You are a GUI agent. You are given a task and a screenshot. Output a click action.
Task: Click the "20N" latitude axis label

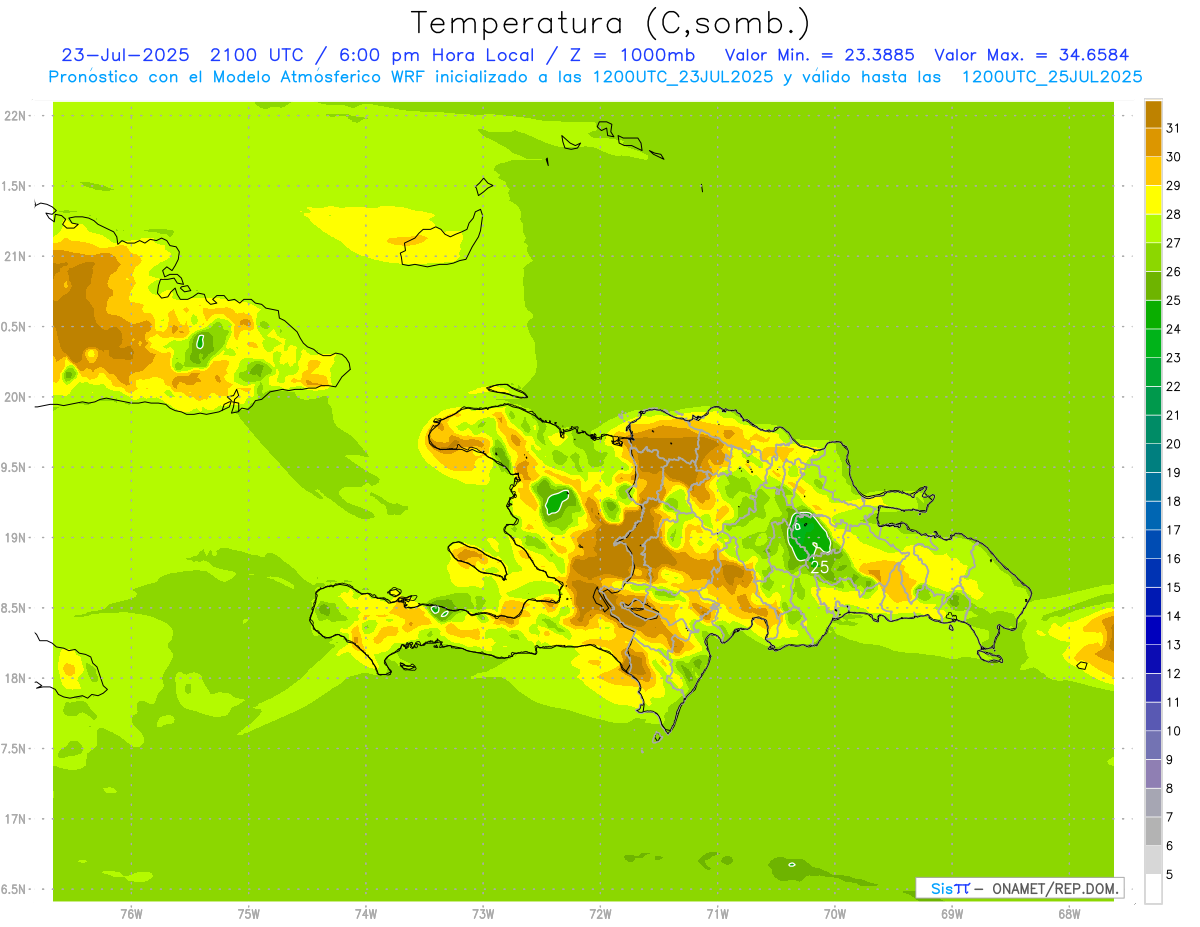[x=15, y=397]
